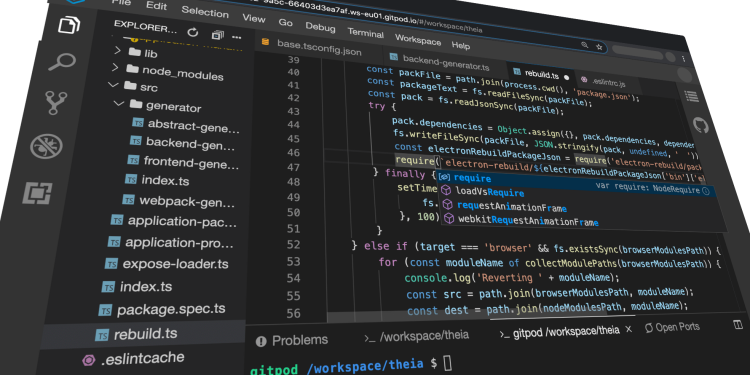Image resolution: width=750 pixels, height=375 pixels.
Task: Open the Source Control branch icon
Action: click(56, 102)
